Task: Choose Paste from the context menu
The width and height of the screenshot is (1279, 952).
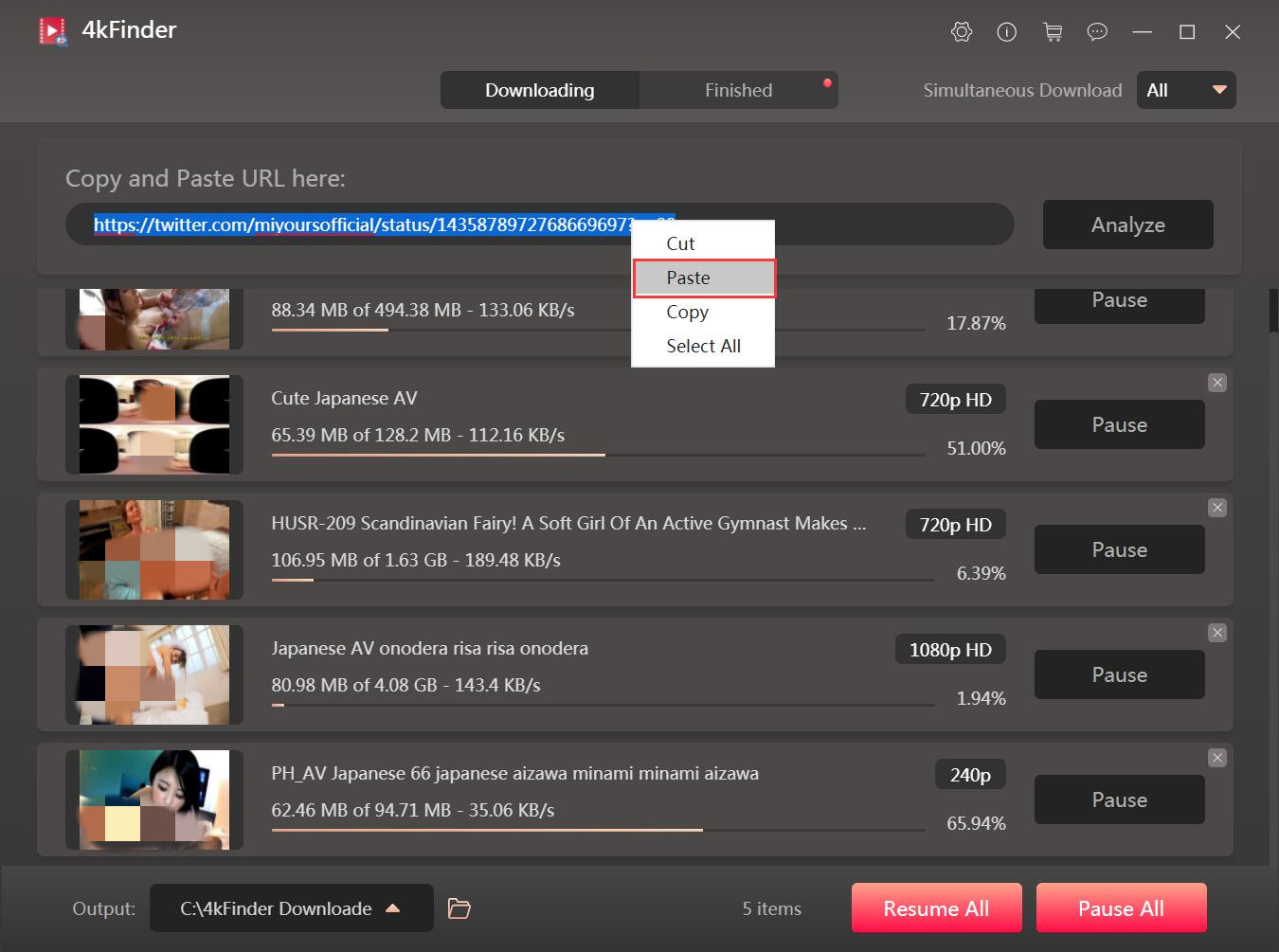Action: tap(703, 278)
